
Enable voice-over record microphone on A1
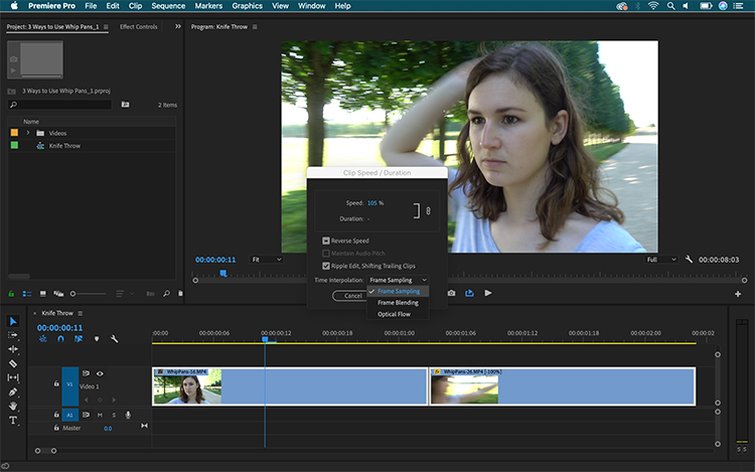tap(128, 415)
